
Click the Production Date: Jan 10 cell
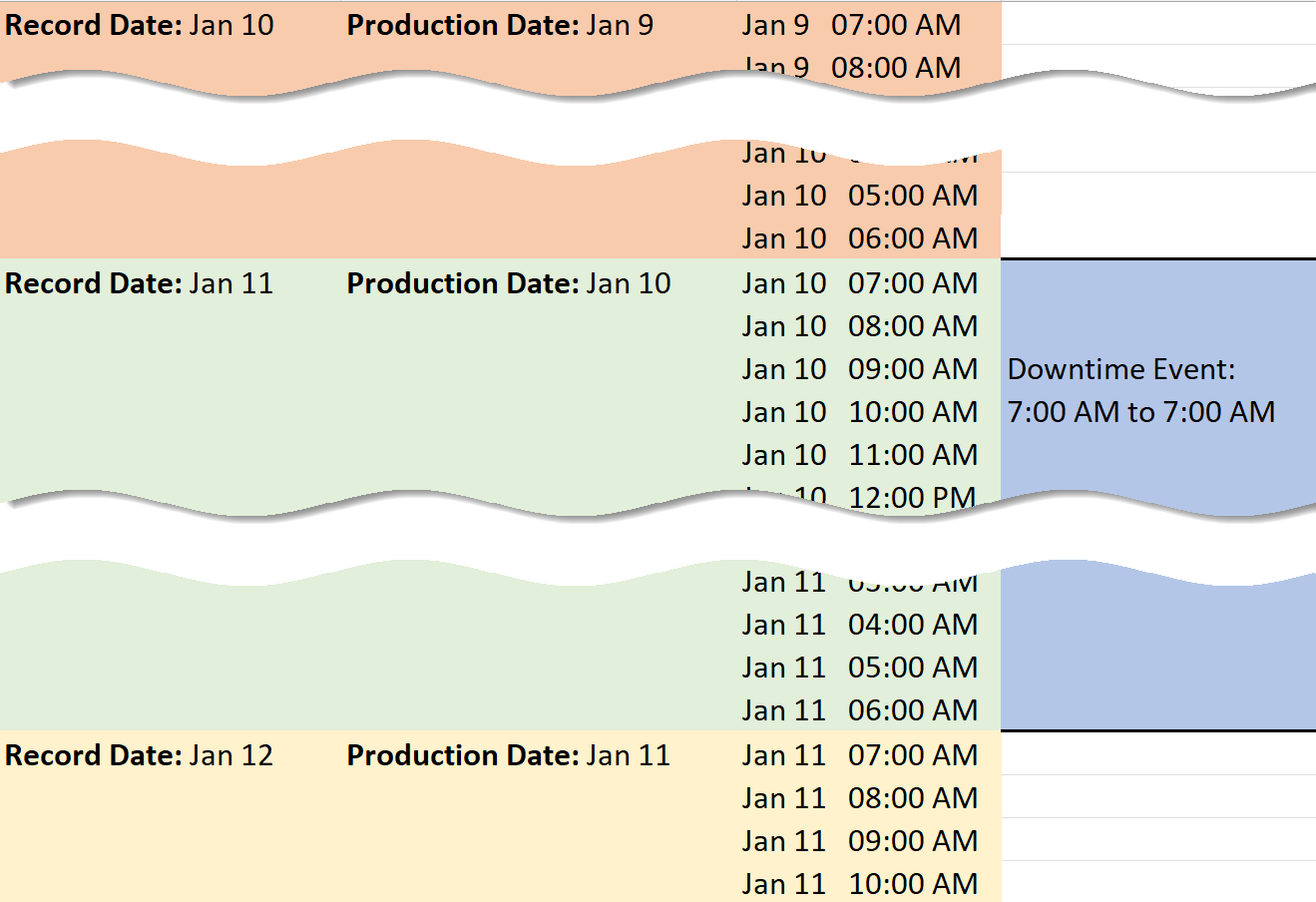tap(509, 283)
